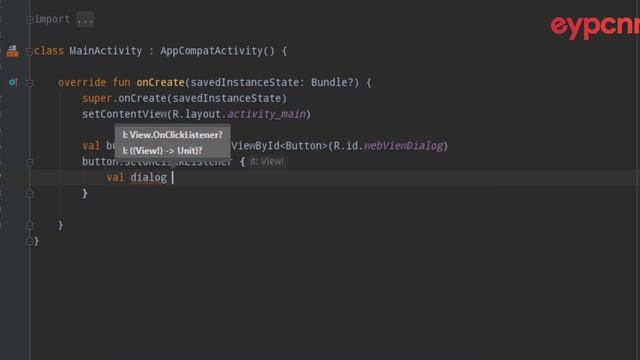Click the 'it: View!' inlay hint

[x=267, y=162]
